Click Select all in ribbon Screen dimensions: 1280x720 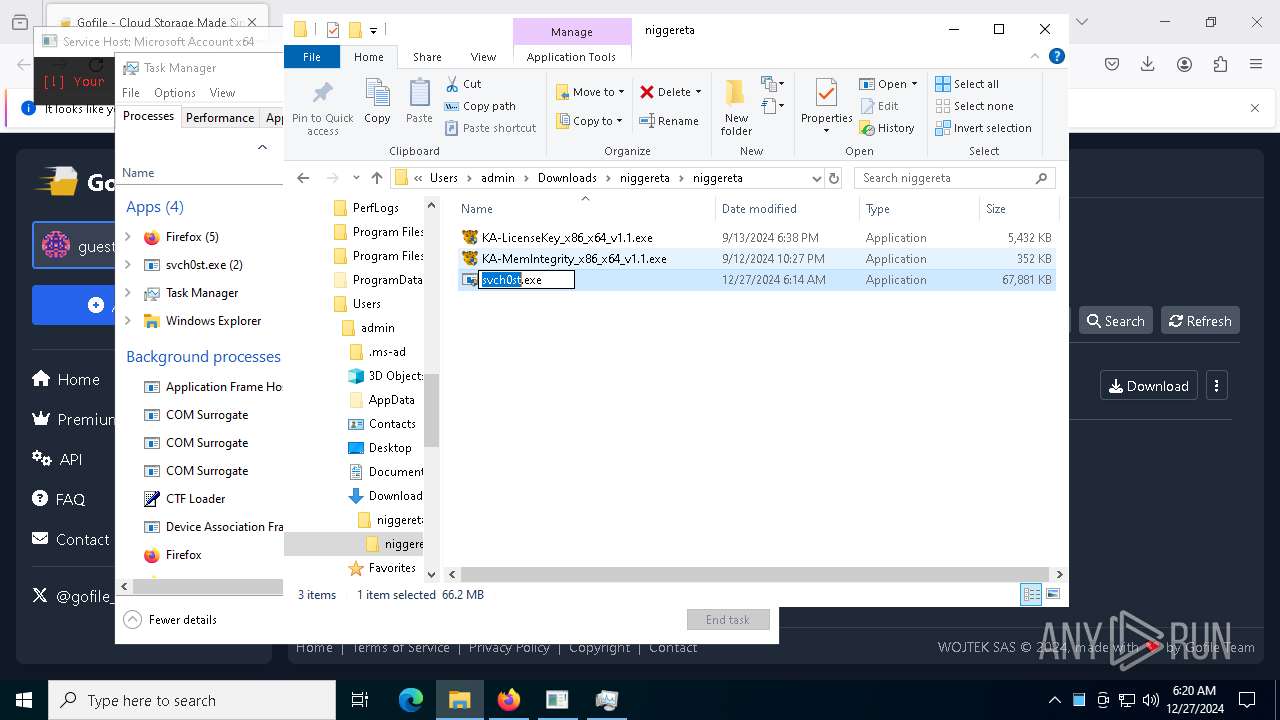point(967,84)
